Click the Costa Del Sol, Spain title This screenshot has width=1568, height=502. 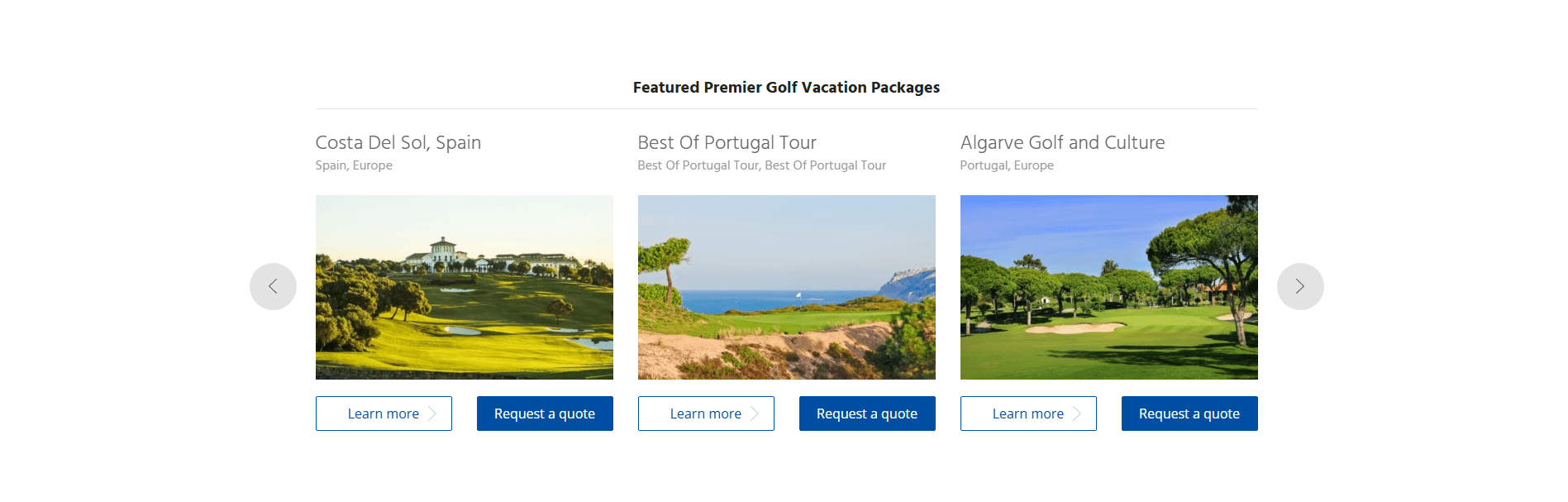tap(398, 142)
